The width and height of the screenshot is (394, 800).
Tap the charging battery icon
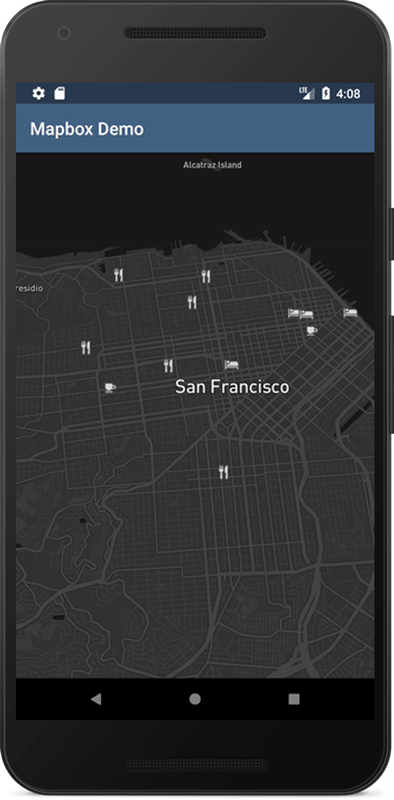[326, 93]
